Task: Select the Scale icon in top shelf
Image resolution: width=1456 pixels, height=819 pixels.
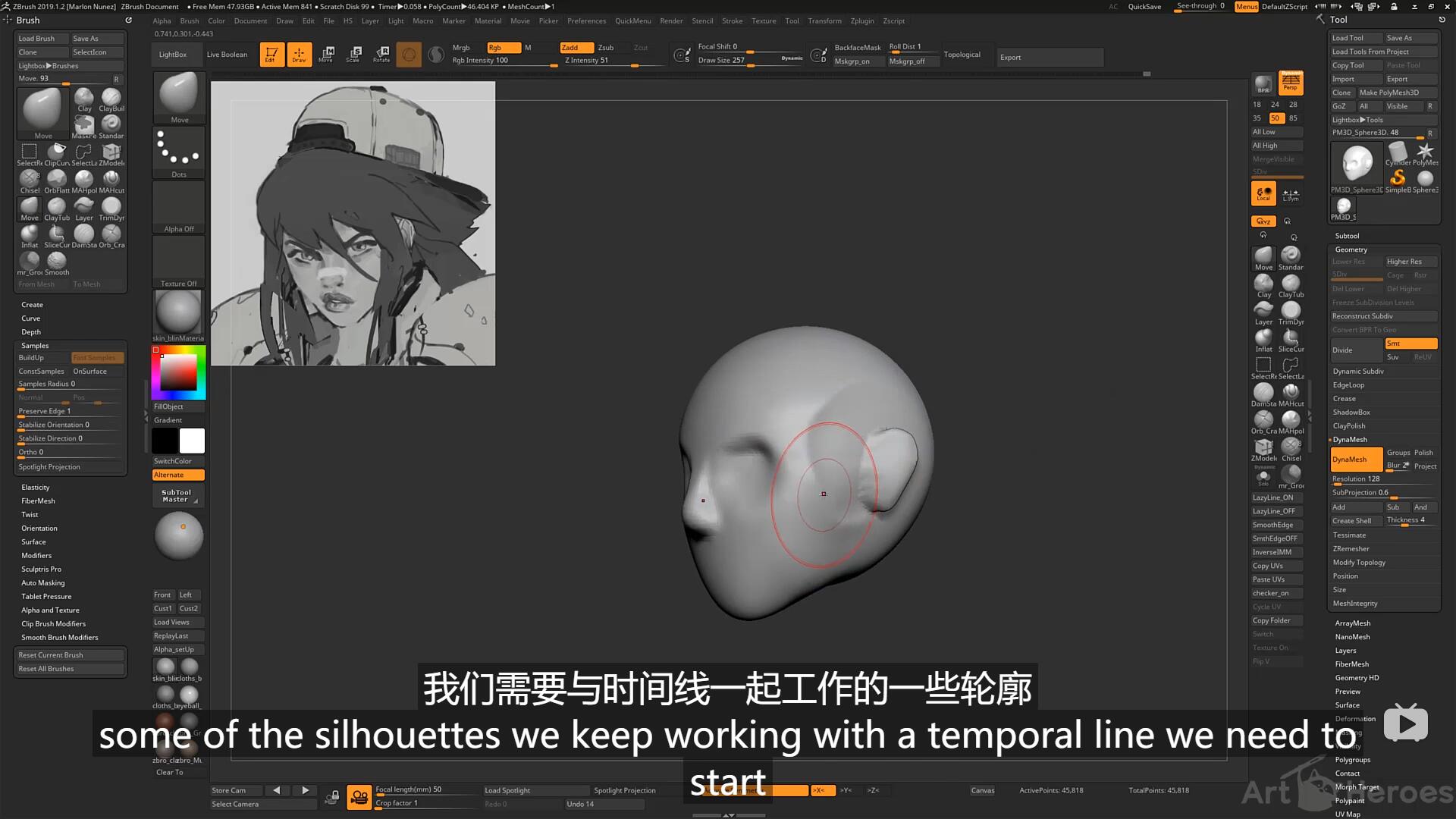Action: [353, 55]
